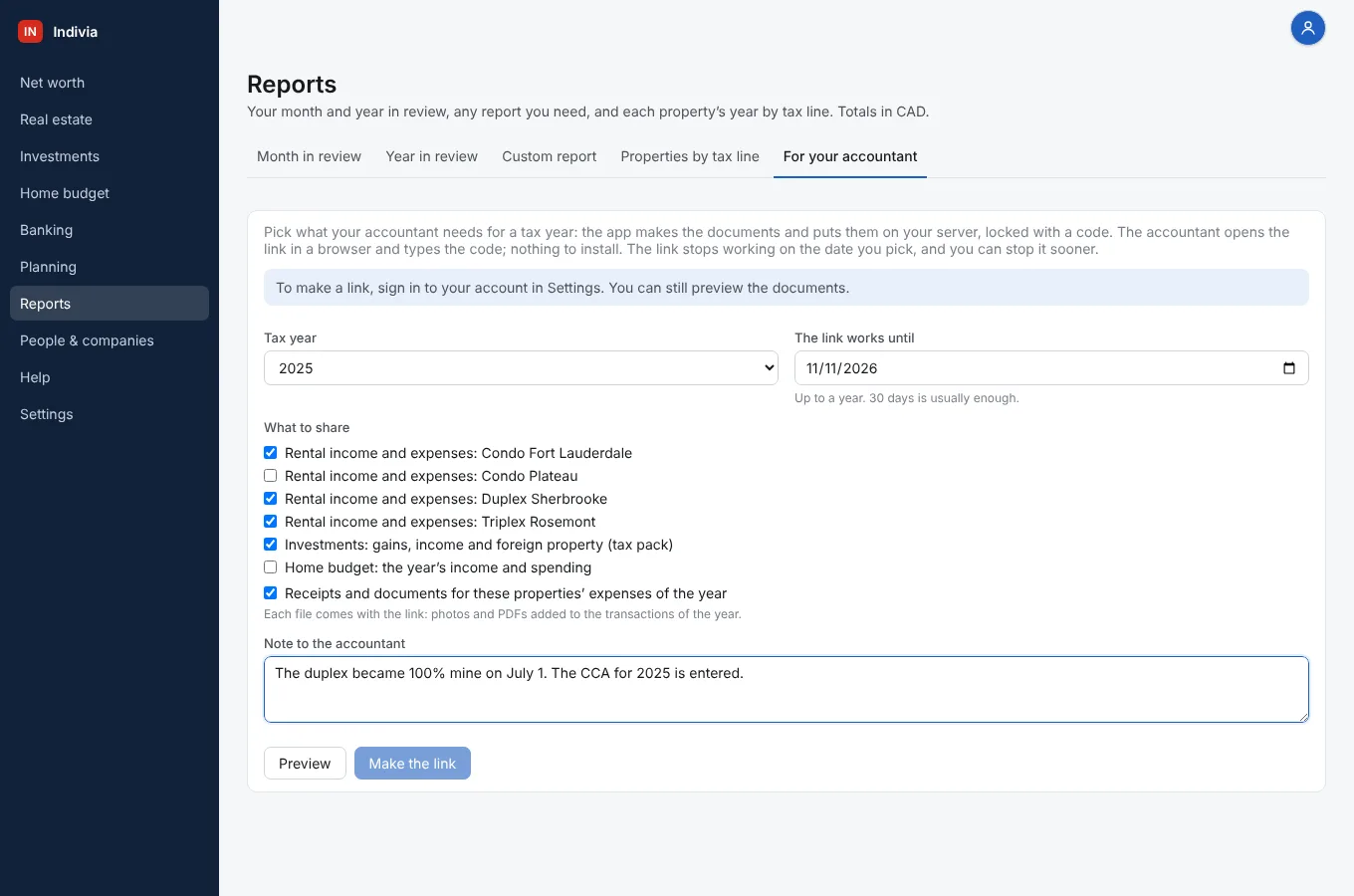The width and height of the screenshot is (1354, 896).
Task: Click the Note to the accountant text area
Action: tap(787, 689)
